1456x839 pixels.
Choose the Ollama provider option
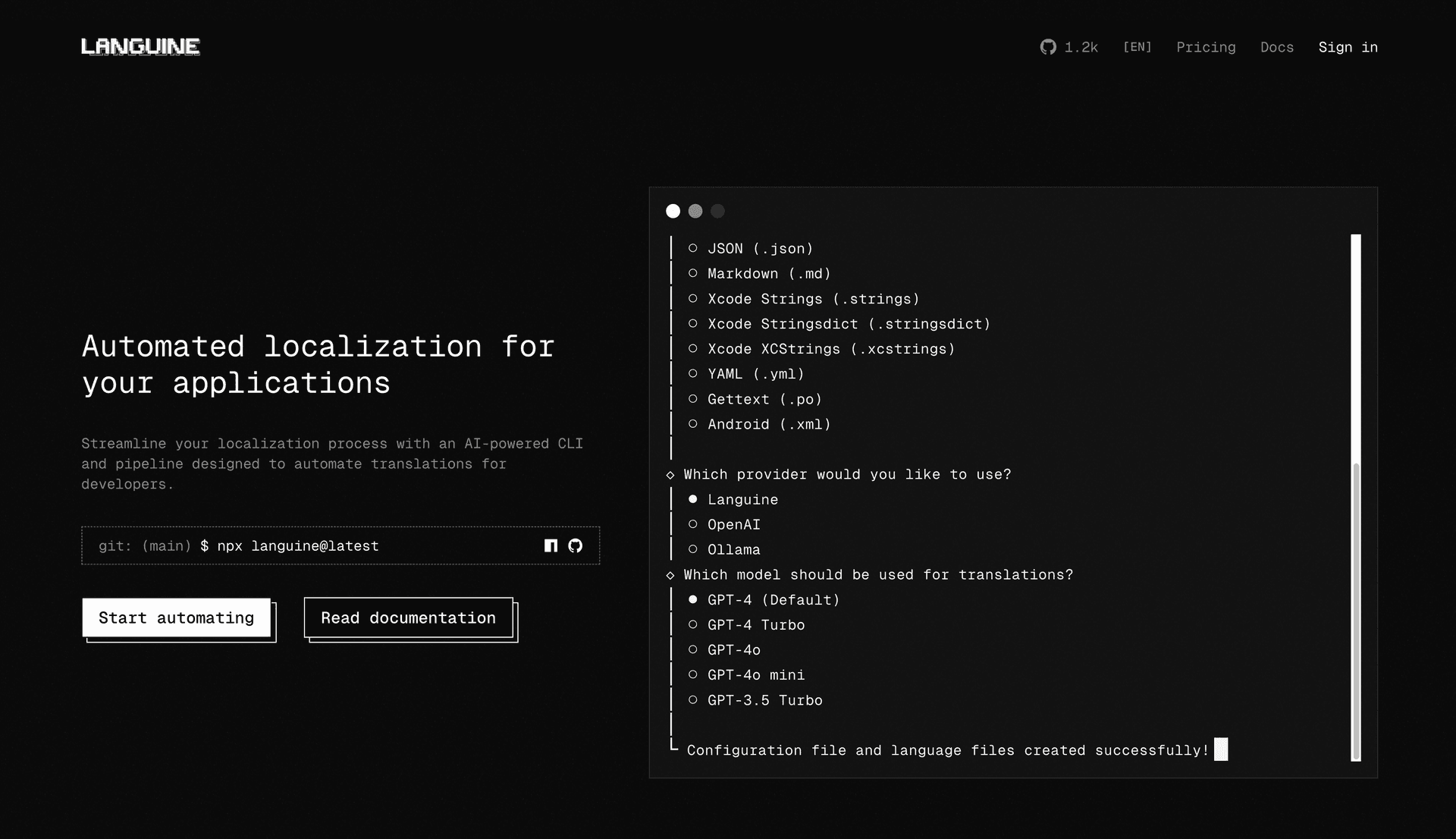(x=692, y=549)
